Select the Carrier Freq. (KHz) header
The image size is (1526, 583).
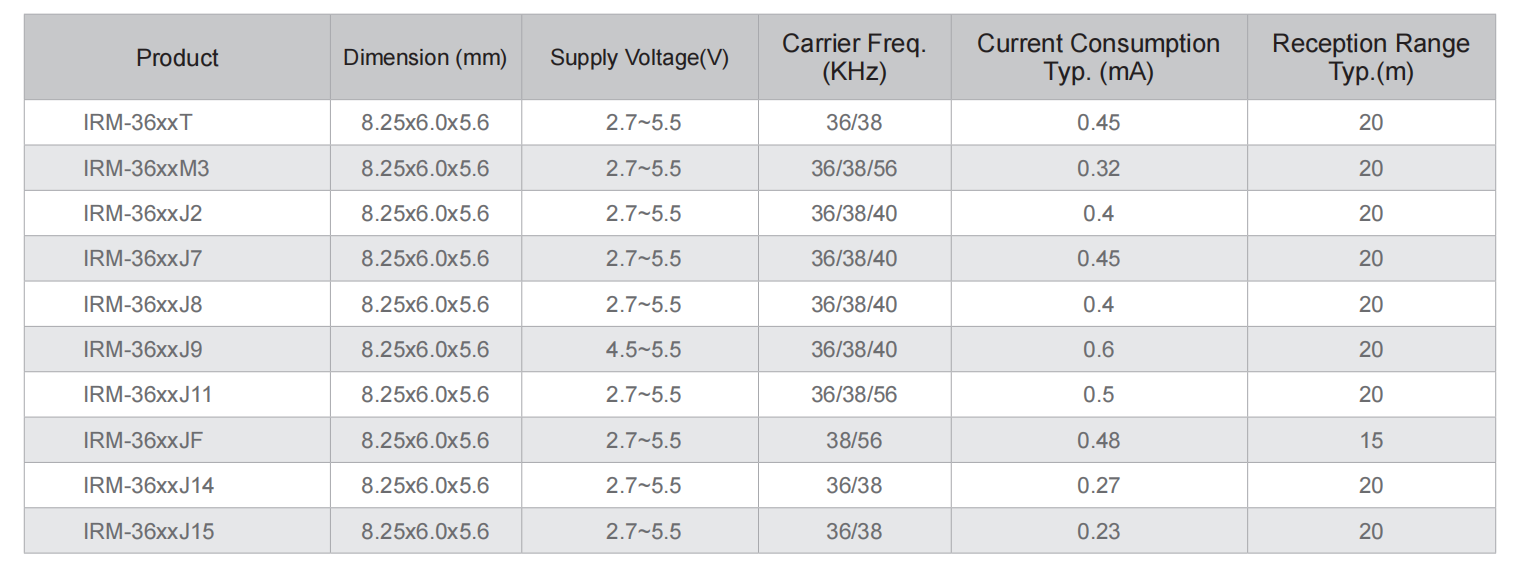854,58
